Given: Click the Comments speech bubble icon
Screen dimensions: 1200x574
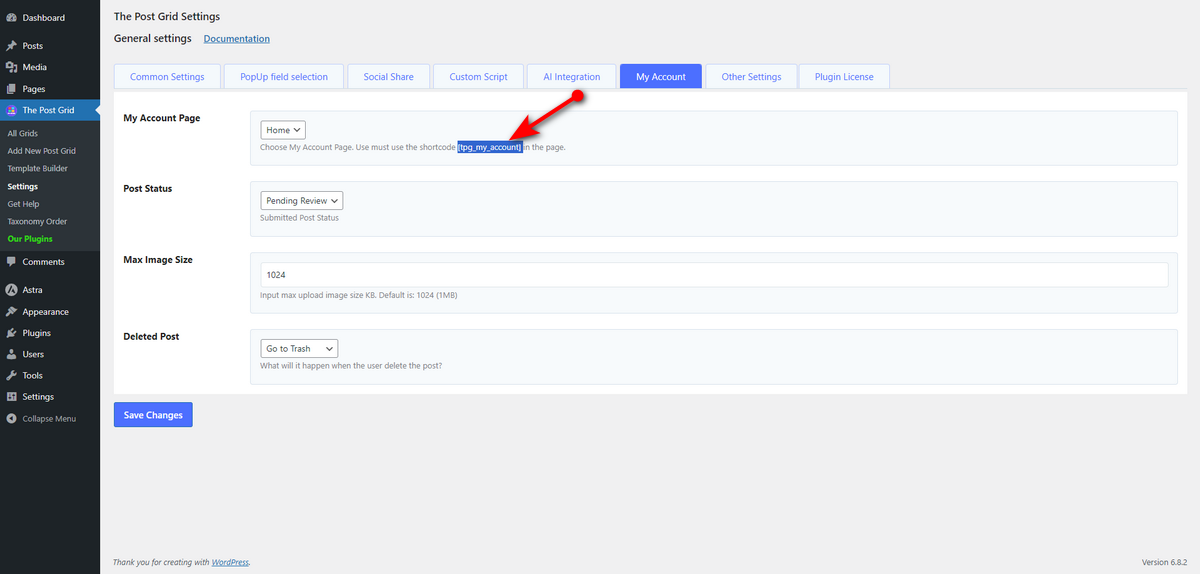Looking at the screenshot, I should (x=11, y=262).
